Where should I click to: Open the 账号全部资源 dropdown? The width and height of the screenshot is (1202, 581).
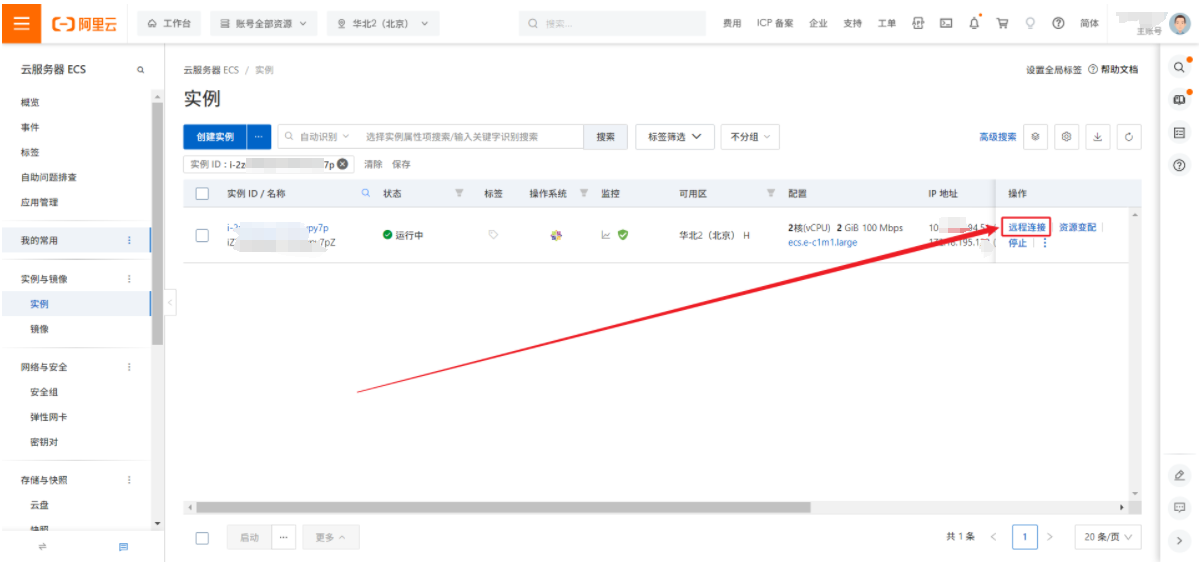(x=263, y=23)
